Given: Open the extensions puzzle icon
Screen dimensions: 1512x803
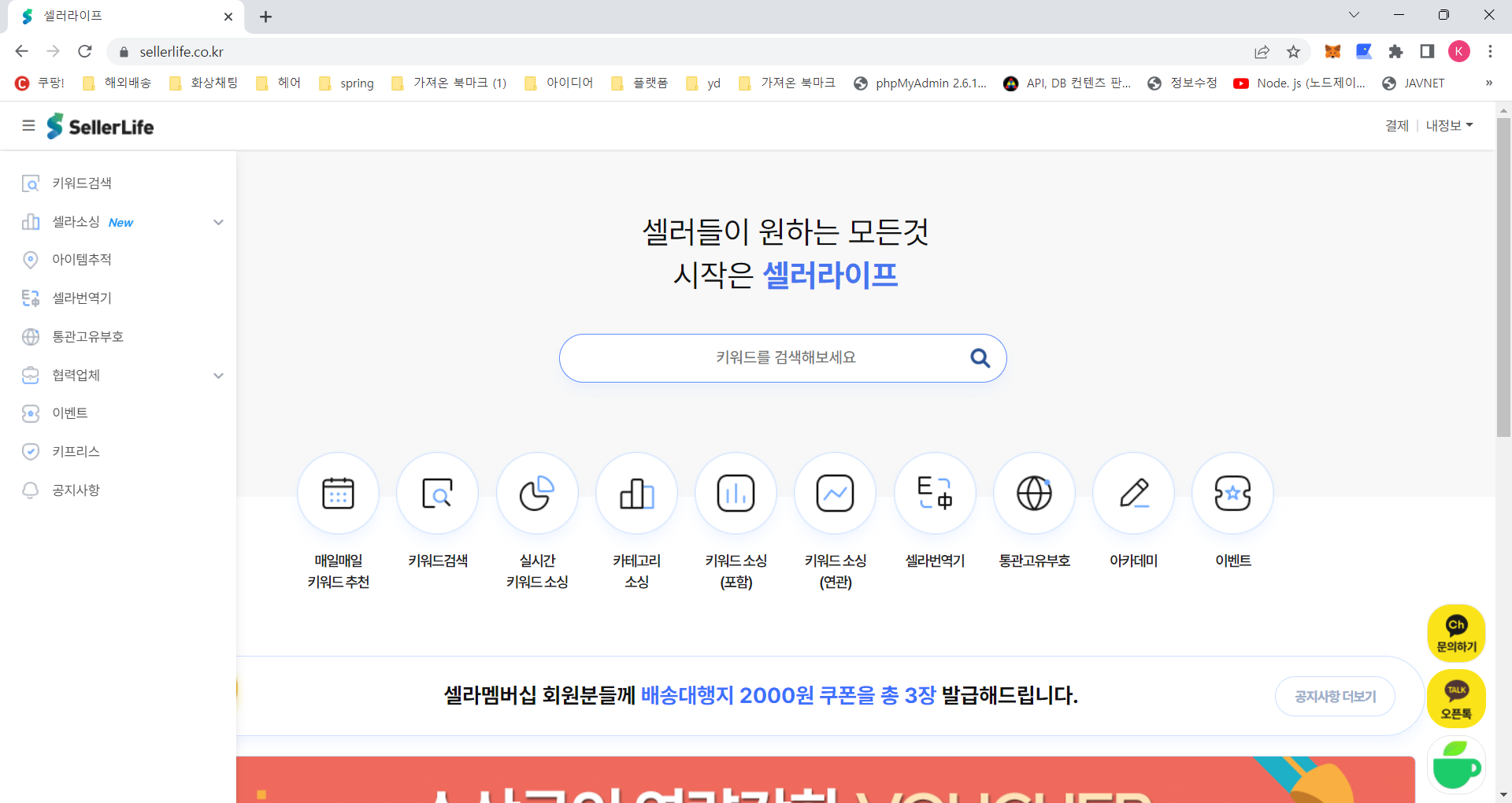Looking at the screenshot, I should click(x=1395, y=52).
